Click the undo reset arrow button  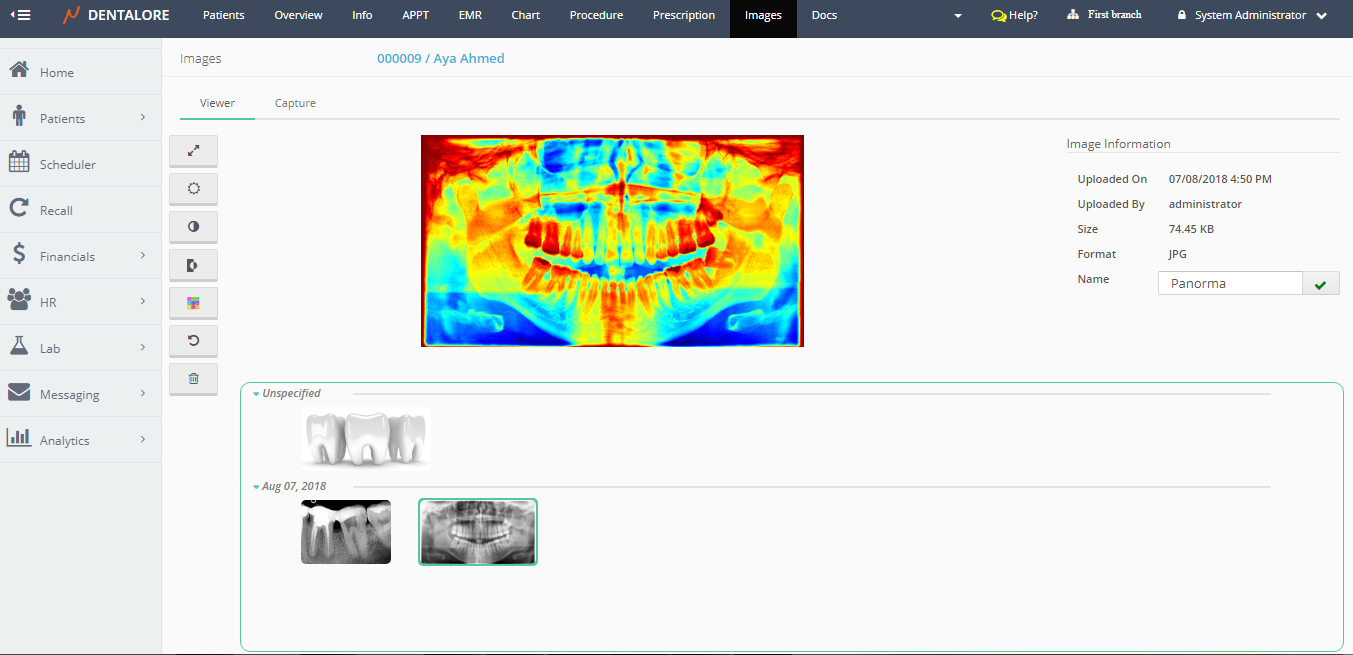[x=194, y=341]
